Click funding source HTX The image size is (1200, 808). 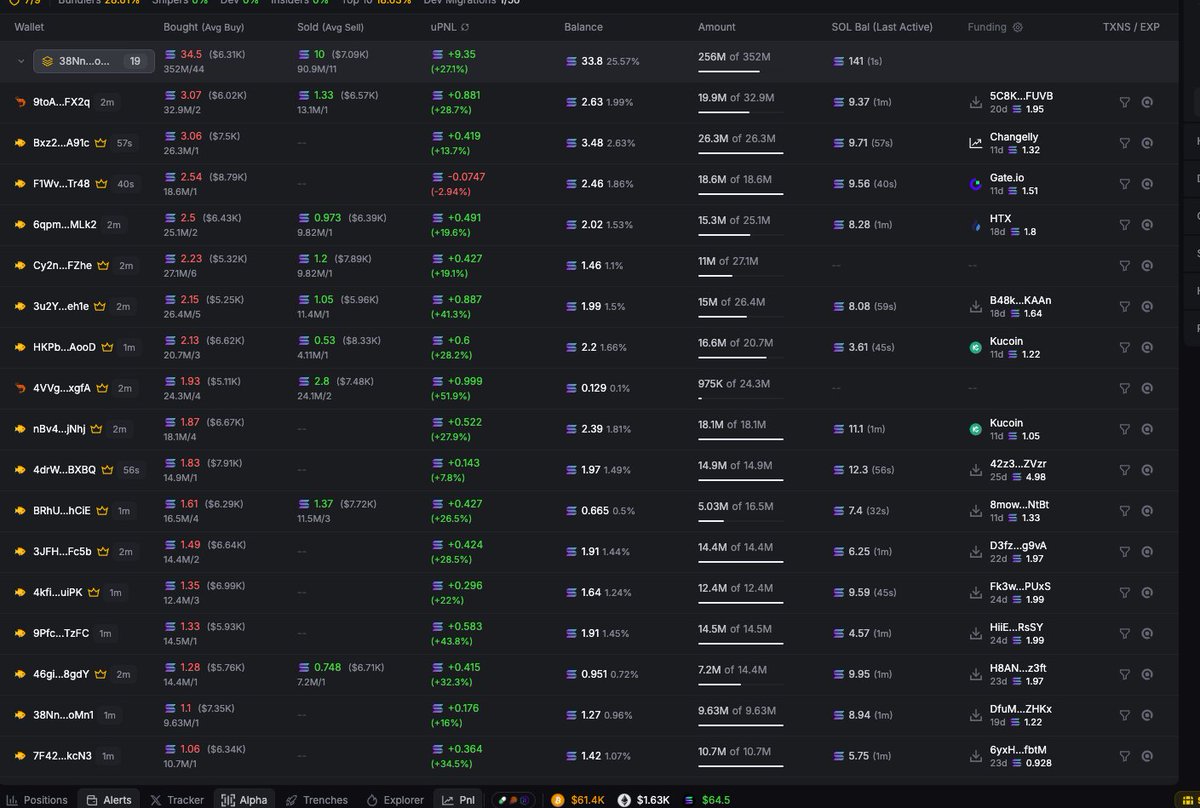coord(1000,218)
